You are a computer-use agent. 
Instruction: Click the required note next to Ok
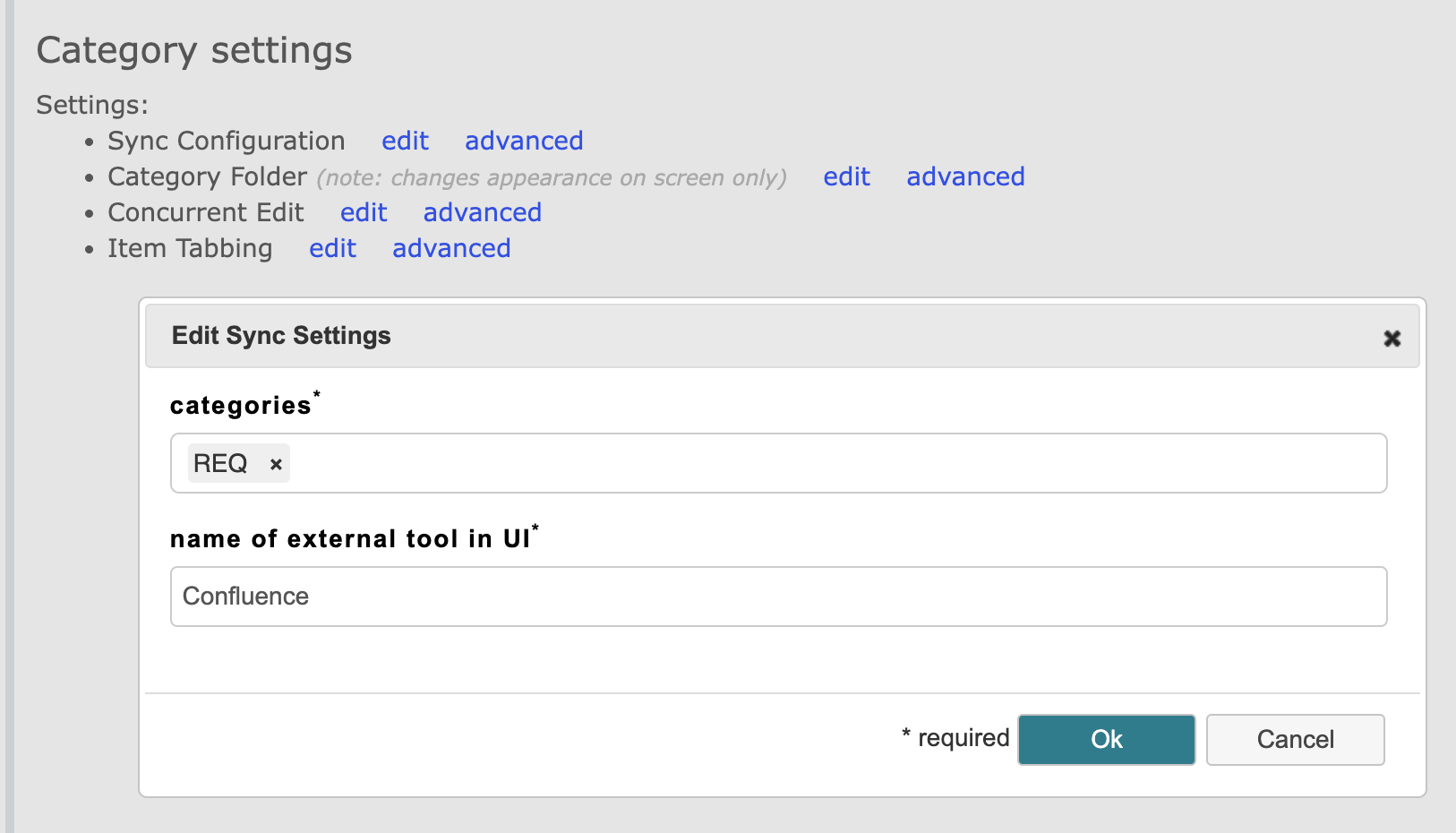click(x=955, y=738)
